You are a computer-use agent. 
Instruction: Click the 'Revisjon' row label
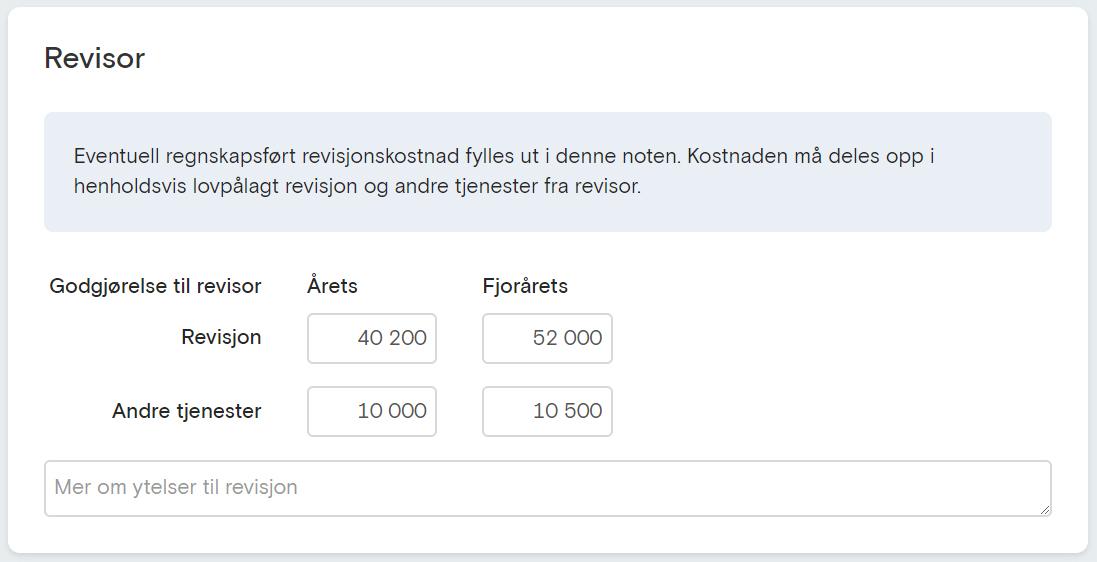221,337
